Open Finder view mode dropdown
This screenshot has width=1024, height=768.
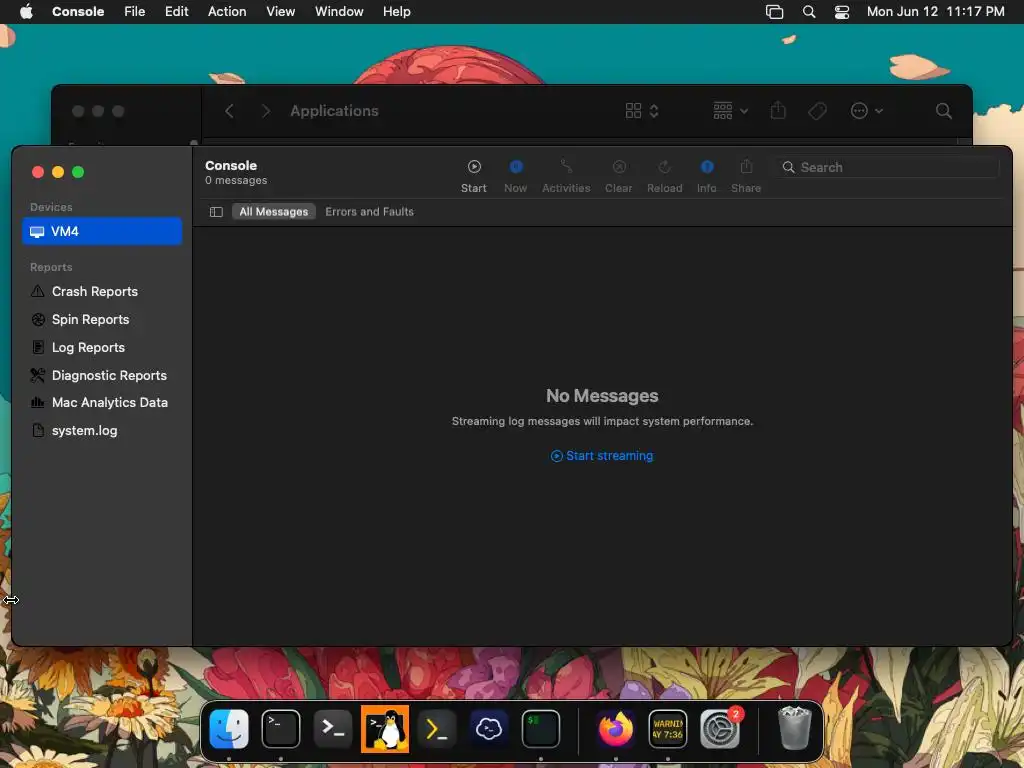[x=641, y=111]
